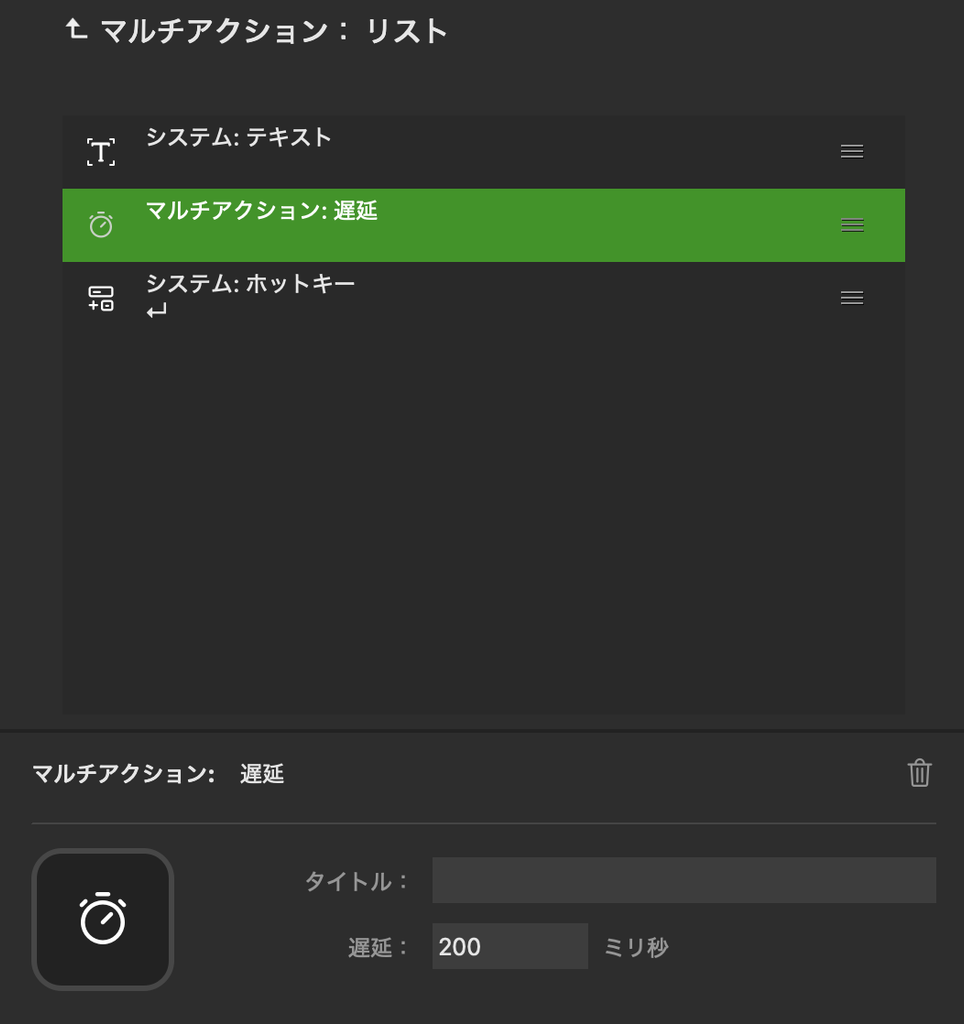Screen dimensions: 964x1024
Task: Focus the タイトル text field
Action: (x=684, y=880)
